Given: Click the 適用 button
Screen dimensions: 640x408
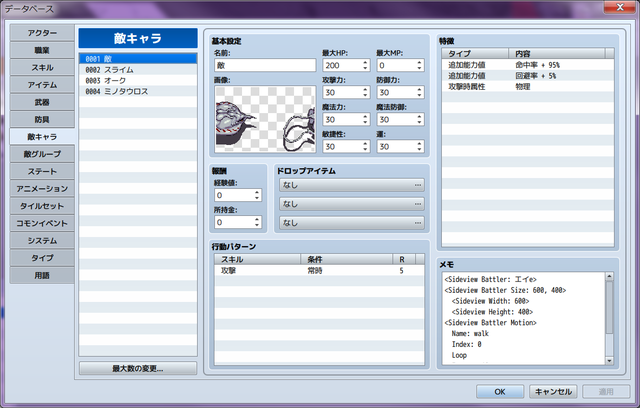Looking at the screenshot, I should pyautogui.click(x=606, y=392).
